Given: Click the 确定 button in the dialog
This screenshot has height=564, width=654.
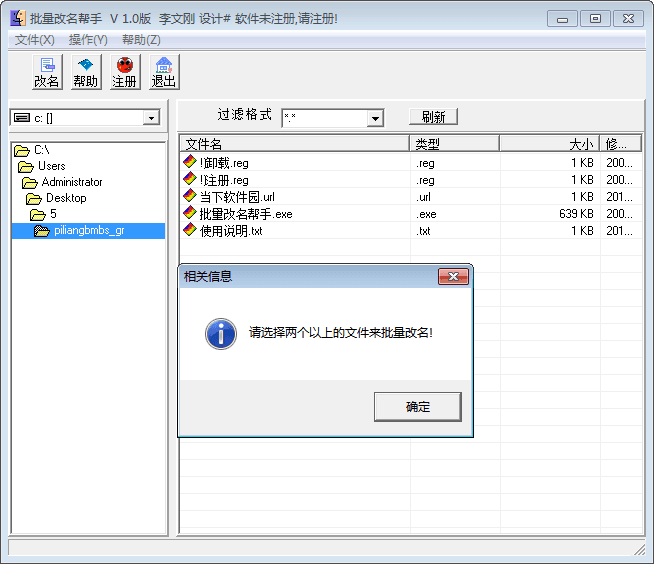Looking at the screenshot, I should pyautogui.click(x=417, y=407).
